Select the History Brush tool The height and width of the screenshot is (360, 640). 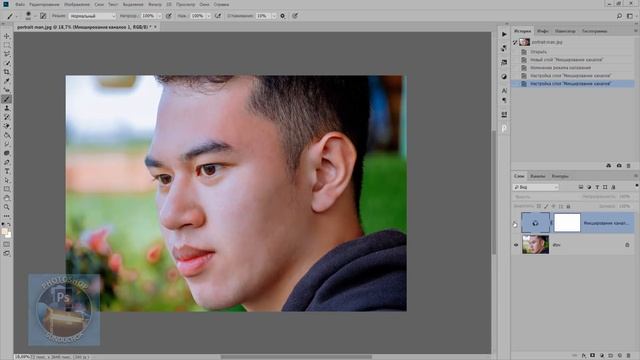coord(7,117)
